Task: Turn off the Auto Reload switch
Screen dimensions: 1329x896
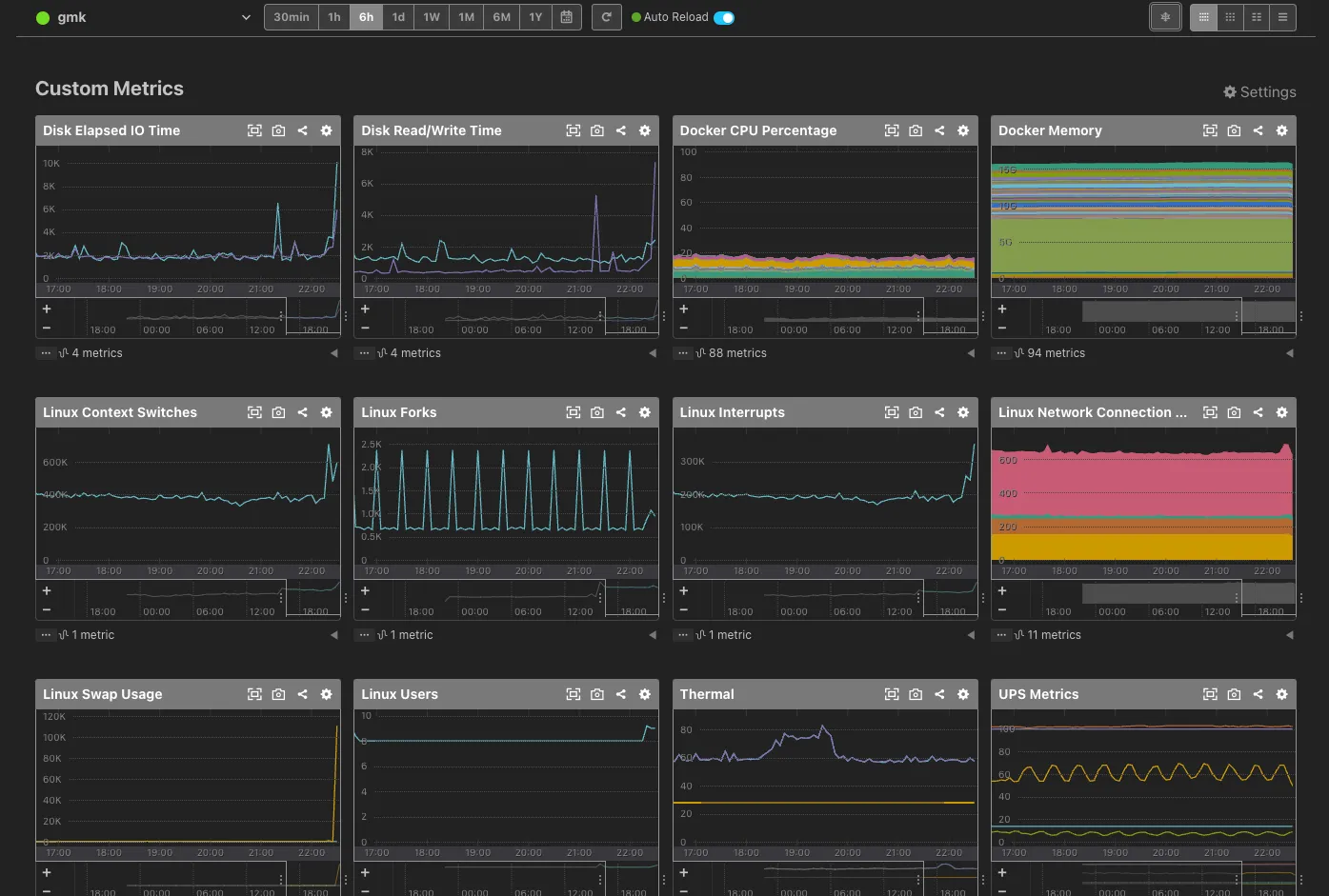Action: coord(724,17)
